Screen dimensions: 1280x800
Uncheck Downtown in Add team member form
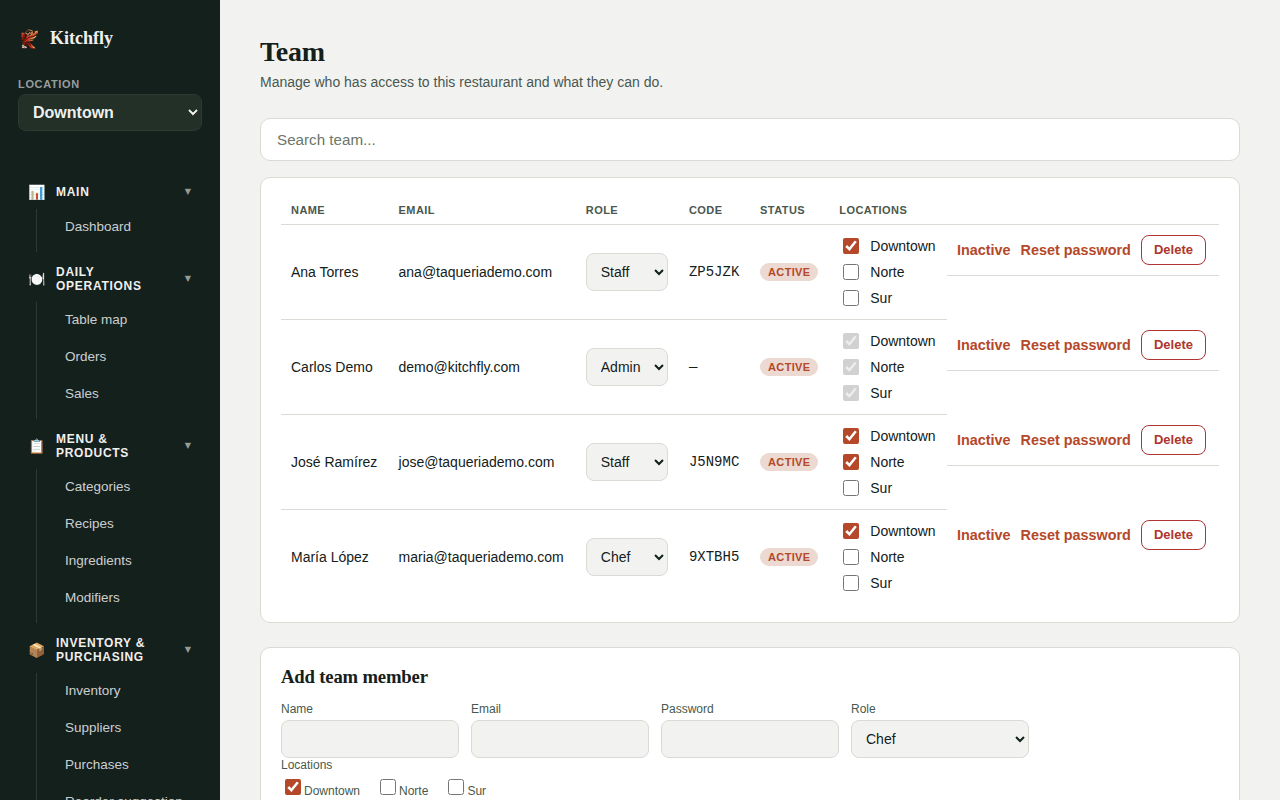[x=293, y=787]
